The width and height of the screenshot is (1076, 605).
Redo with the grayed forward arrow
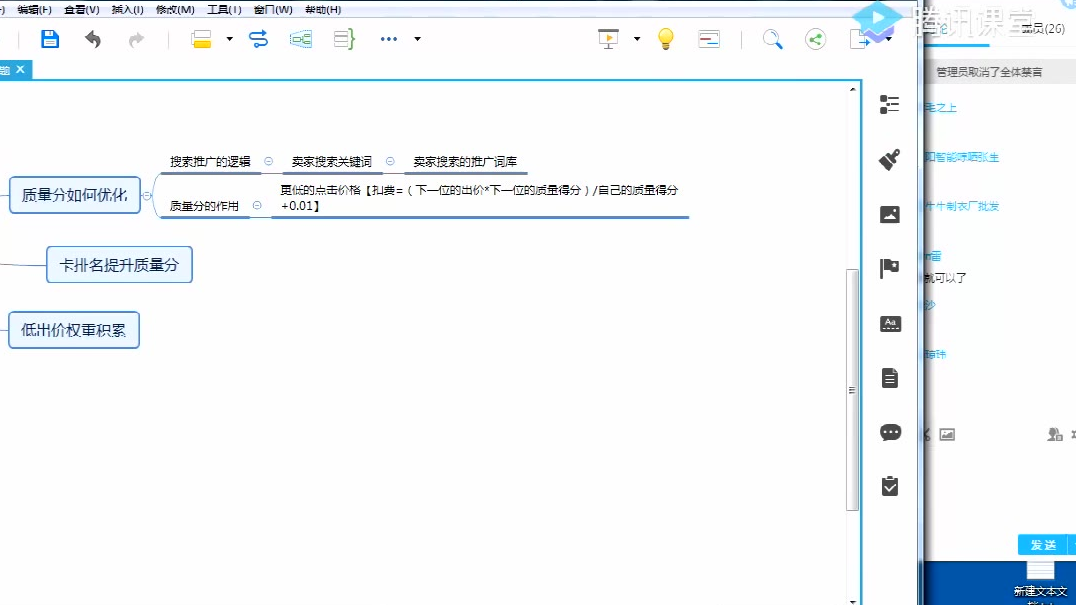(137, 39)
